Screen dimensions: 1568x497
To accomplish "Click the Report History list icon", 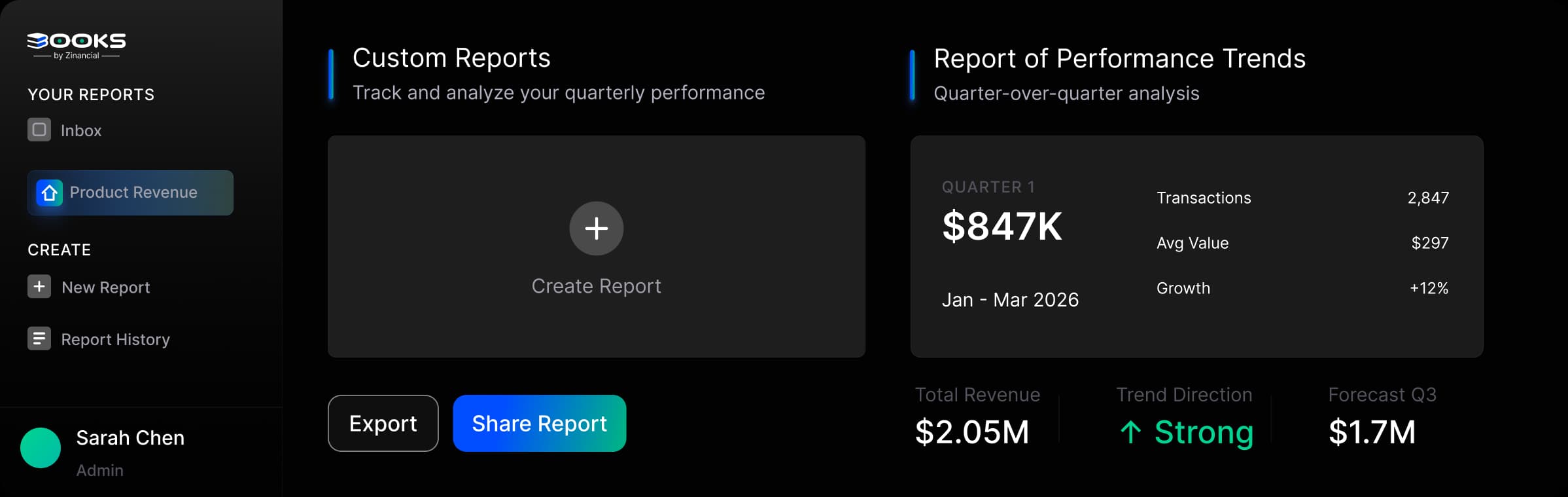I will tap(39, 339).
